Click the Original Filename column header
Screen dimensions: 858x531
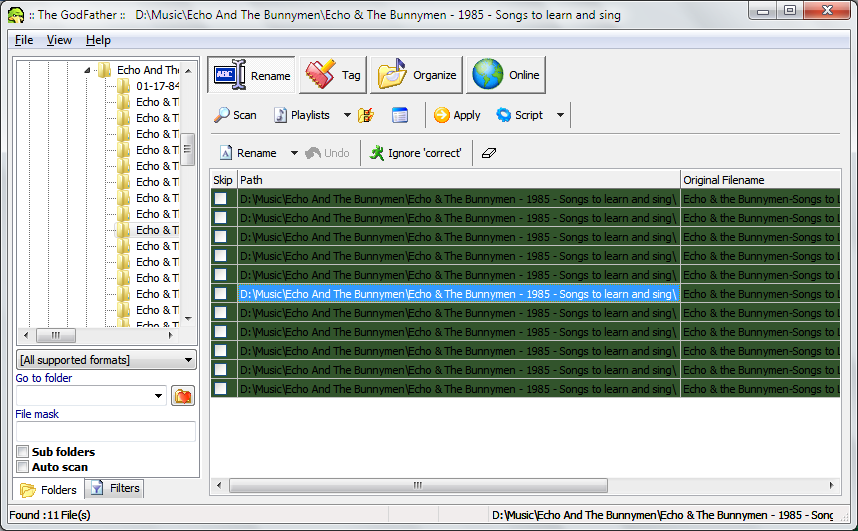click(x=760, y=180)
